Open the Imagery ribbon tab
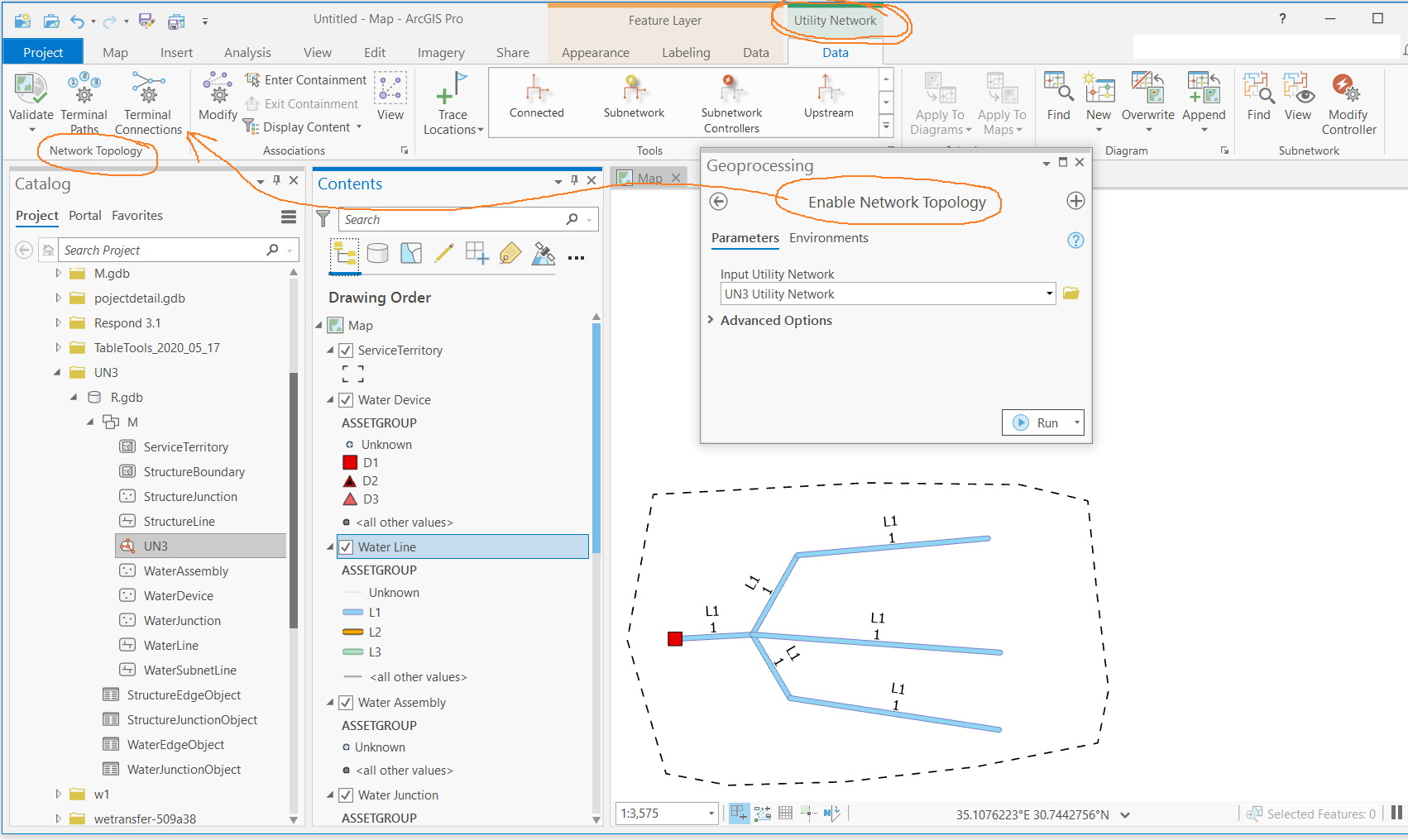Screen dimensions: 1408x840 (x=441, y=52)
